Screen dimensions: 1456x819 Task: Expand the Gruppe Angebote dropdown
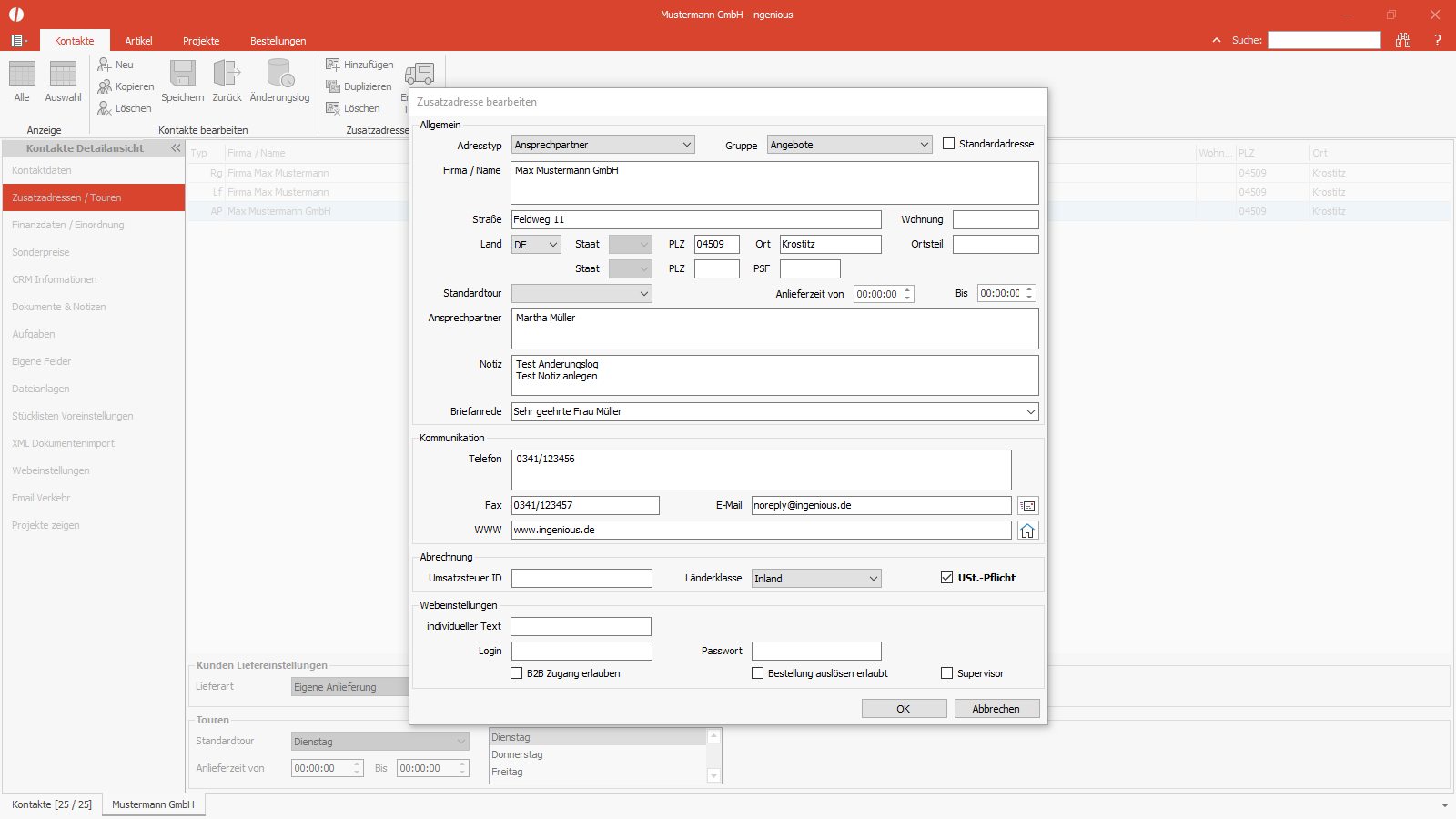tap(850, 145)
